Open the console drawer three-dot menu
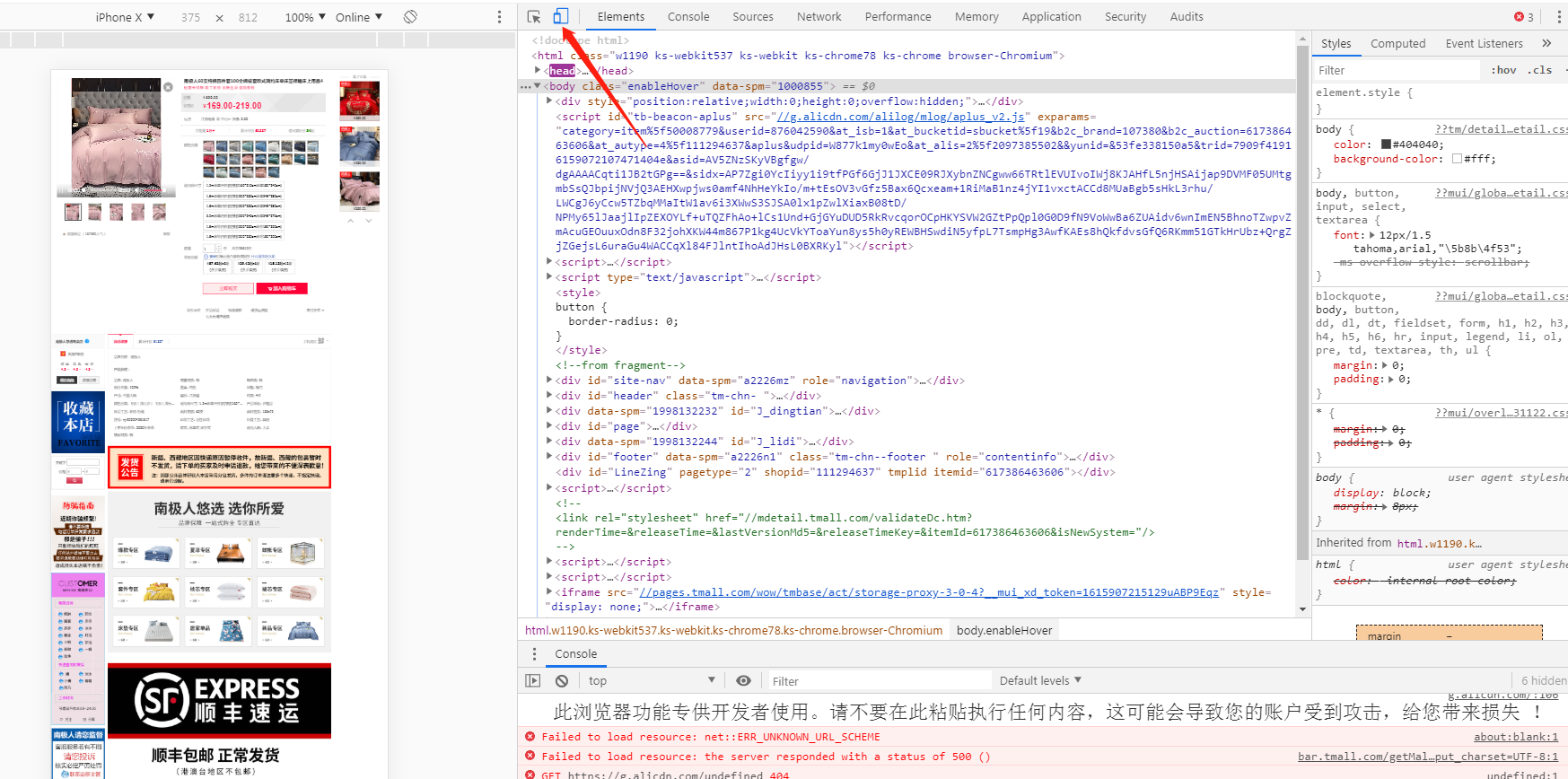Screen dimensions: 1568x779 pyautogui.click(x=534, y=653)
